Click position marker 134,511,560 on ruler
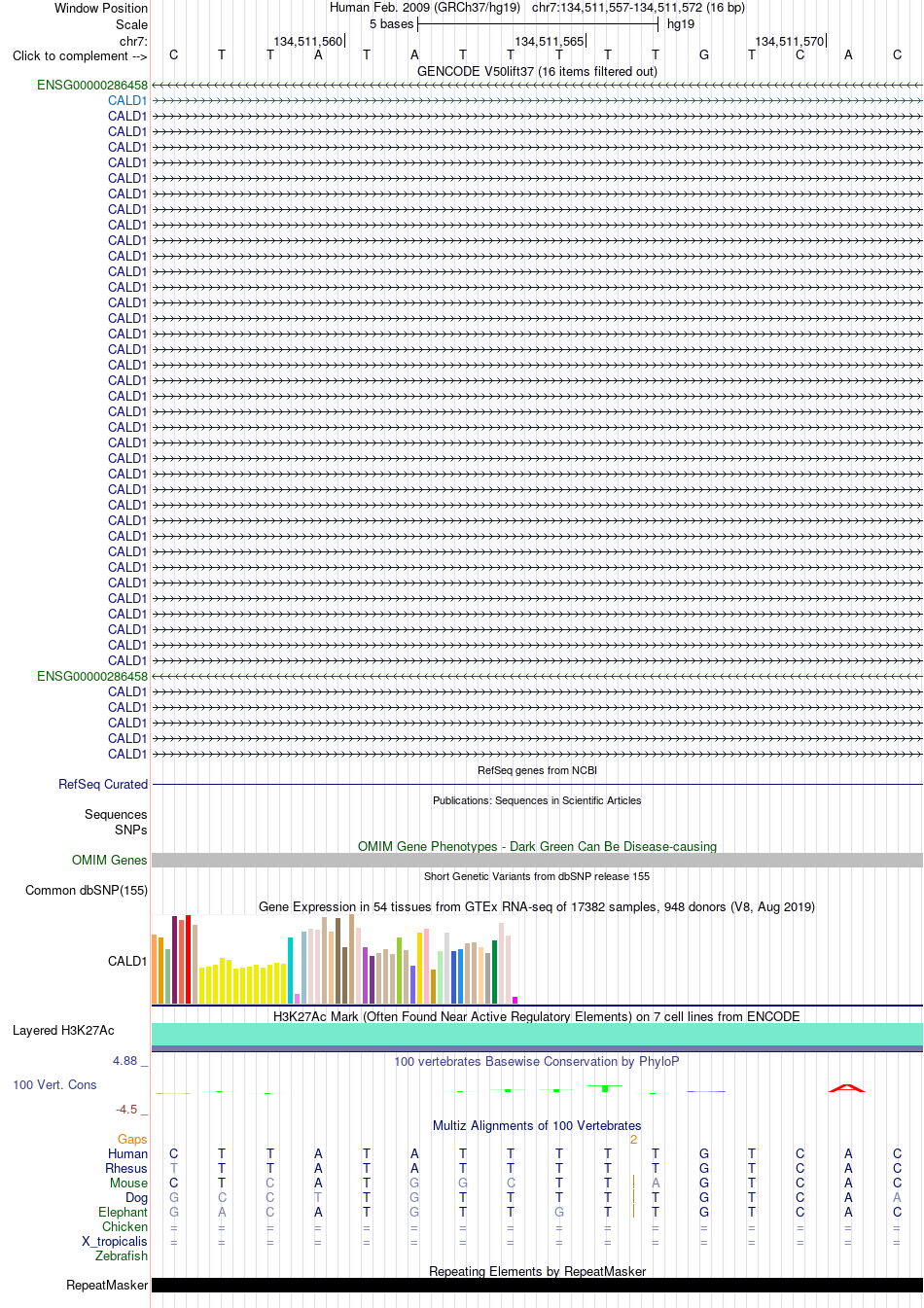 pyautogui.click(x=307, y=41)
